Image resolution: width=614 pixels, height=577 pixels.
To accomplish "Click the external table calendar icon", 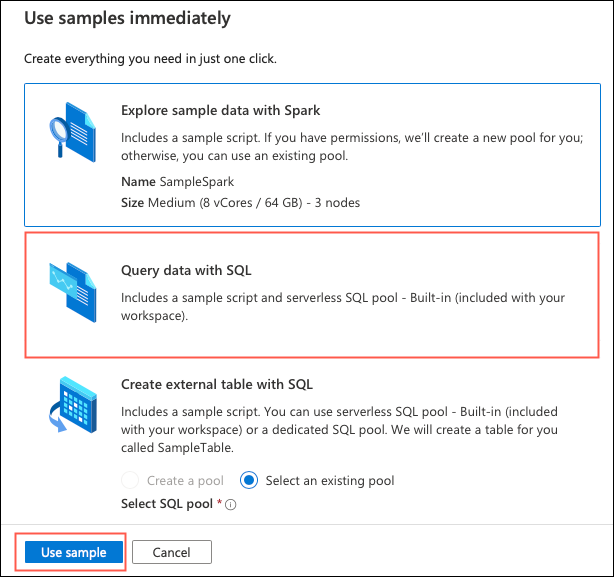I will 73,404.
